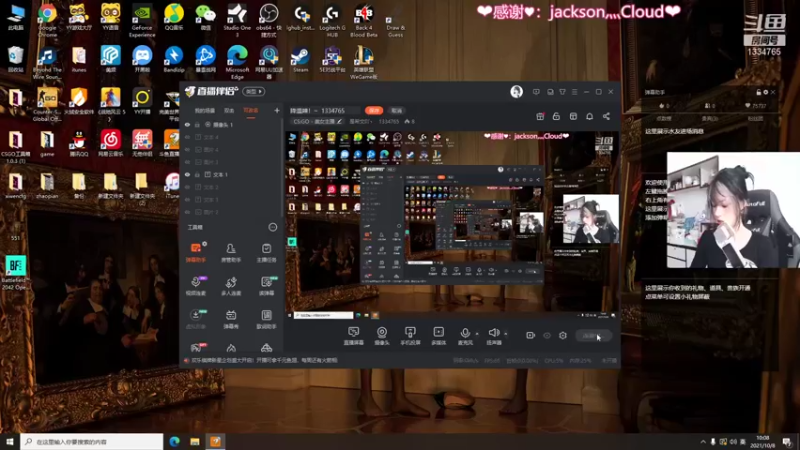This screenshot has height=450, width=800.
Task: Open Microsoft Edge from the taskbar
Action: (x=174, y=441)
